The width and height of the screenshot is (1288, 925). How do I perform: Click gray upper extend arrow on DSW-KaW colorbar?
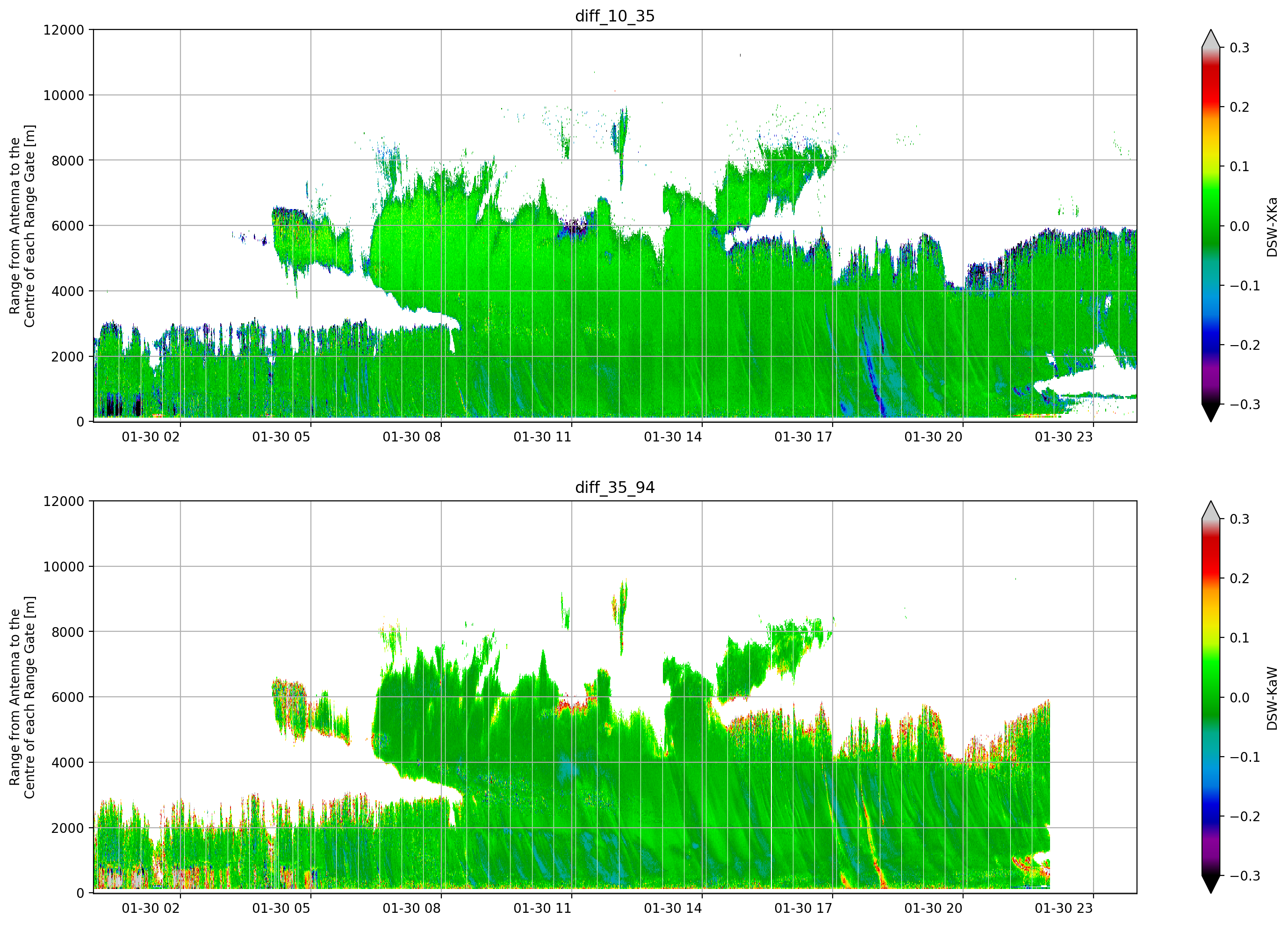(1211, 511)
